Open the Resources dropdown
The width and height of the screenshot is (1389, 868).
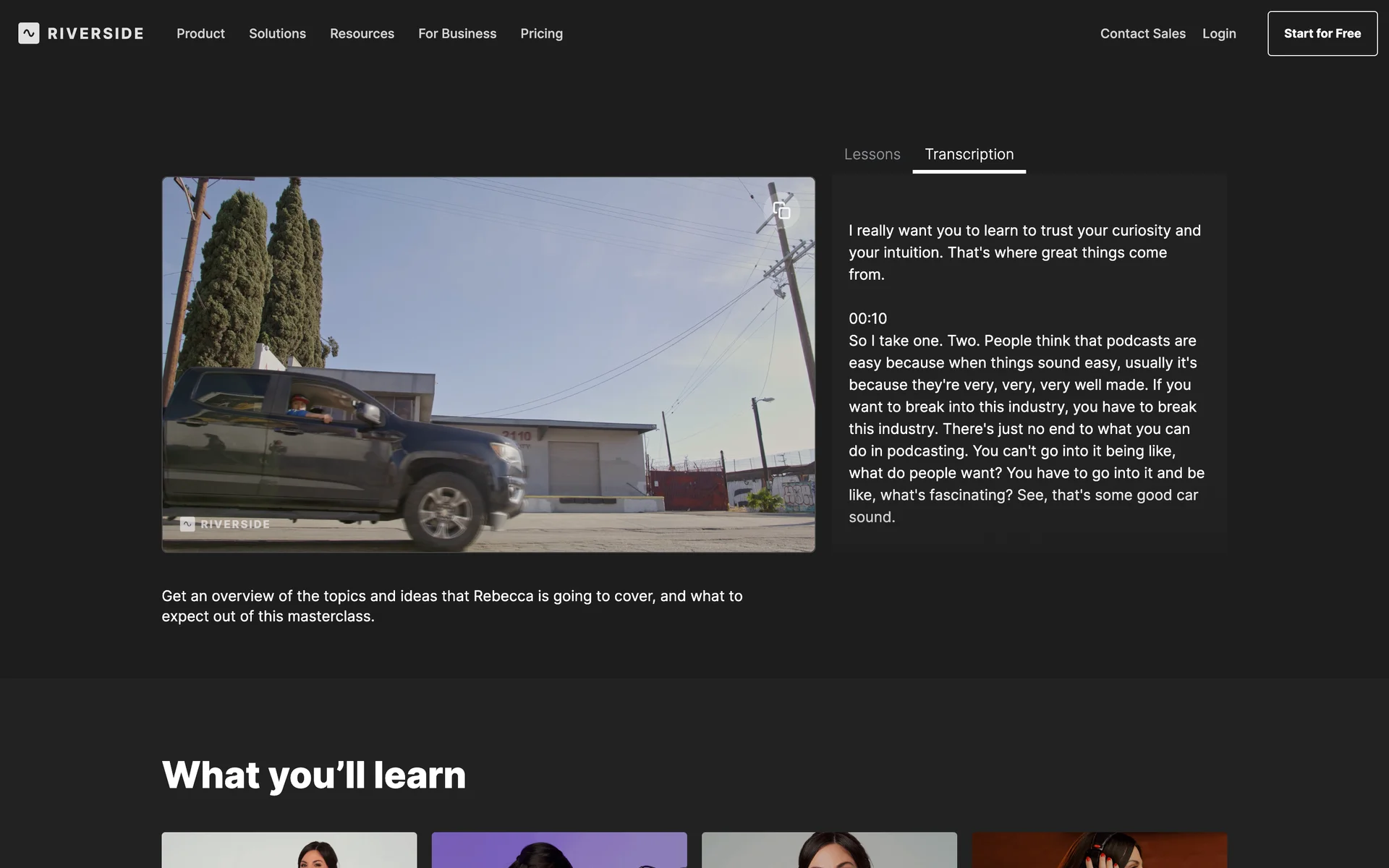point(362,33)
